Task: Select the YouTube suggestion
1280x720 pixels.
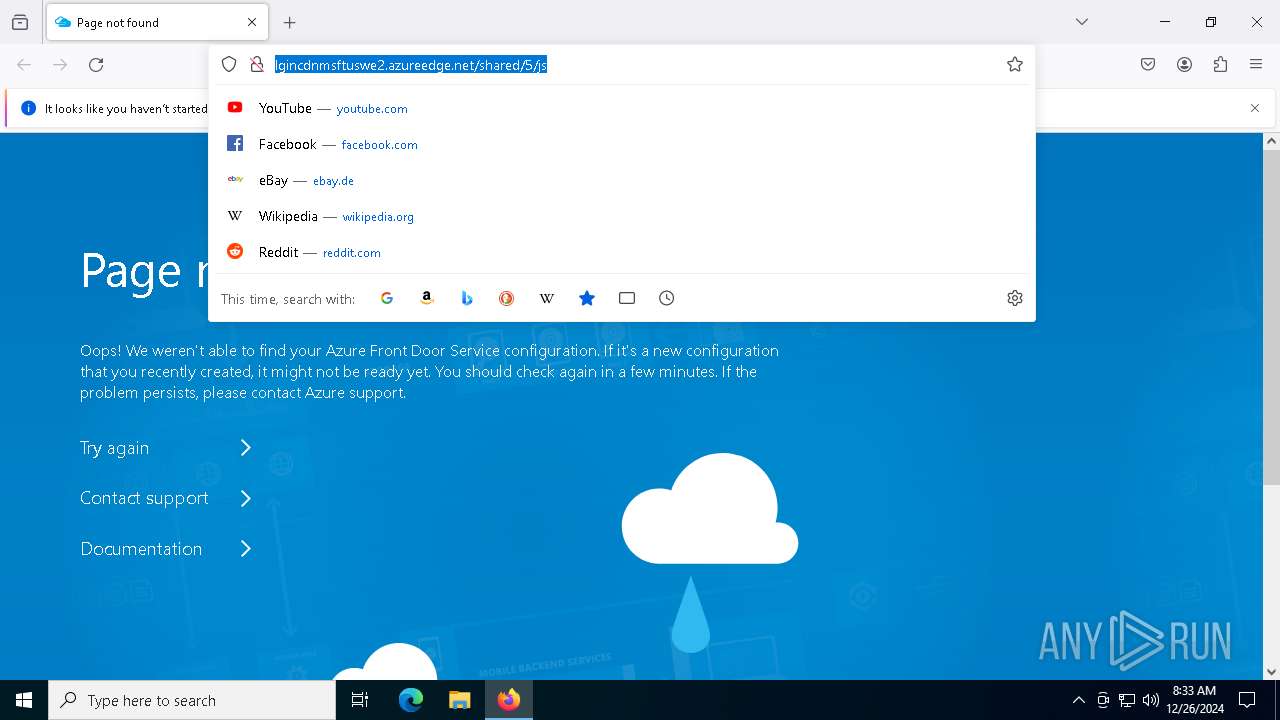Action: point(622,108)
